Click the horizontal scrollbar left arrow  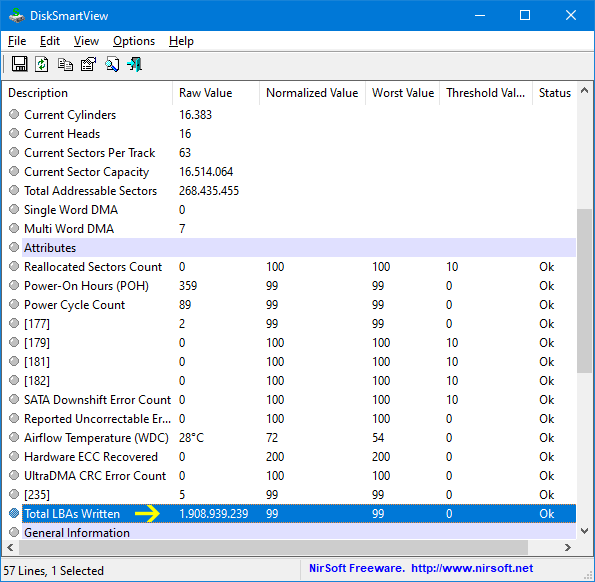point(10,547)
